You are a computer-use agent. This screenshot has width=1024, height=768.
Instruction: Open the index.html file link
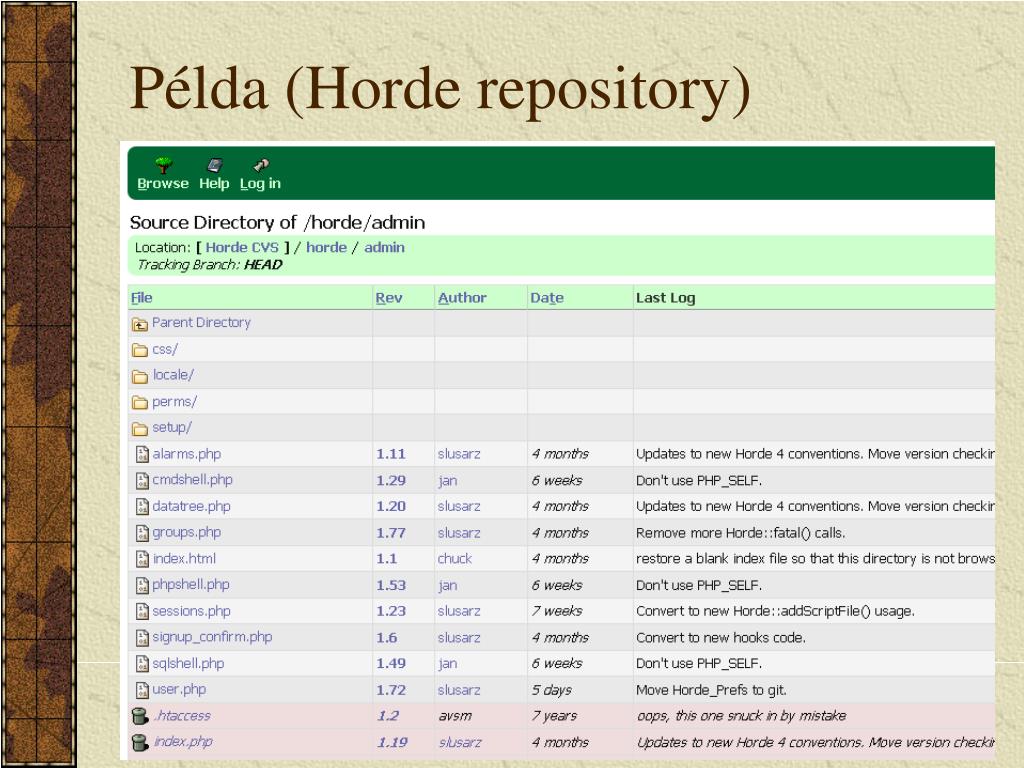[x=184, y=558]
